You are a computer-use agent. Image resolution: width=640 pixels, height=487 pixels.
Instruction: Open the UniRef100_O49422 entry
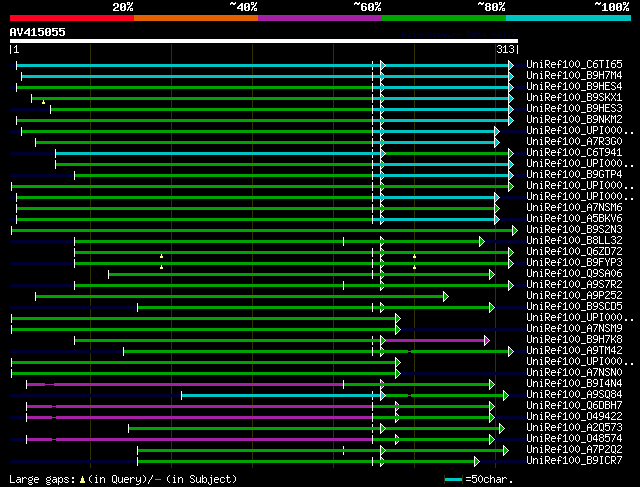tap(574, 417)
